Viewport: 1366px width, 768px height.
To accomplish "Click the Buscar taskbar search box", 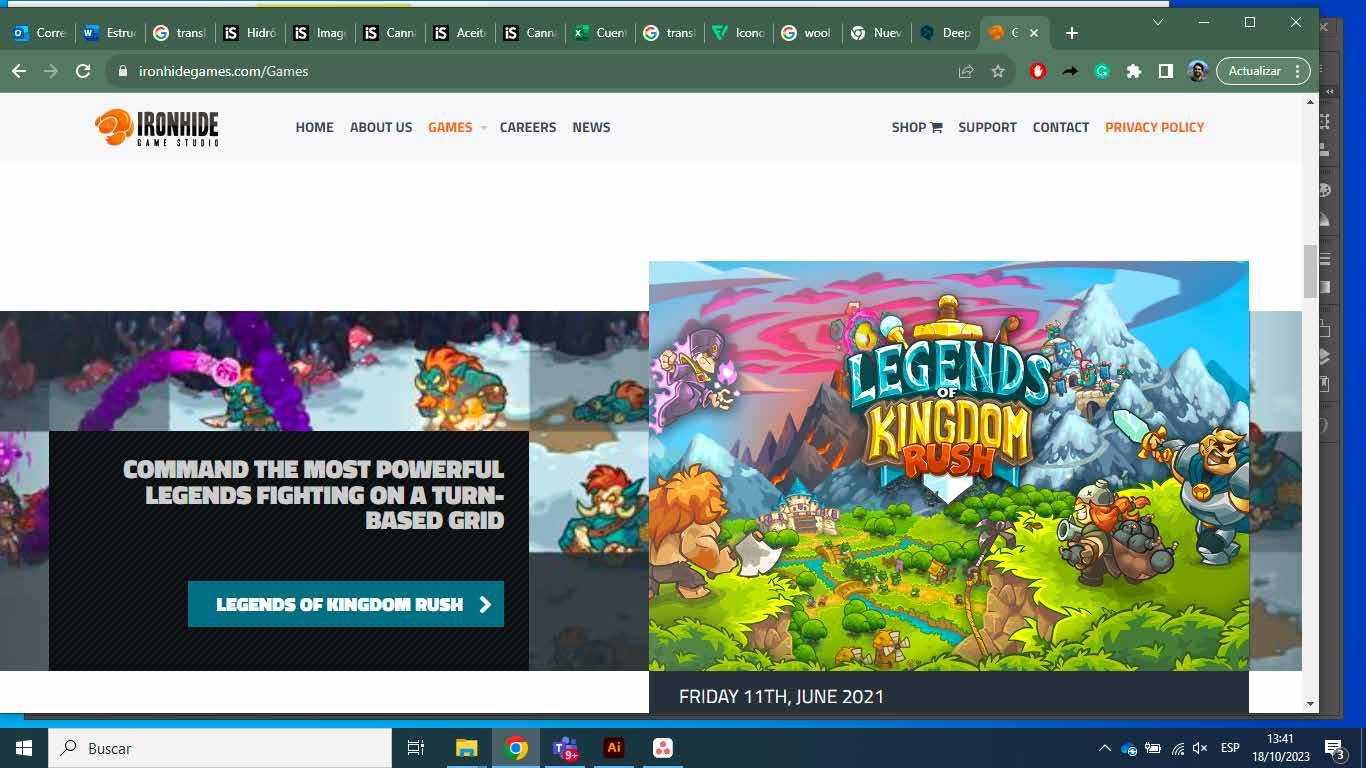I will (x=220, y=748).
